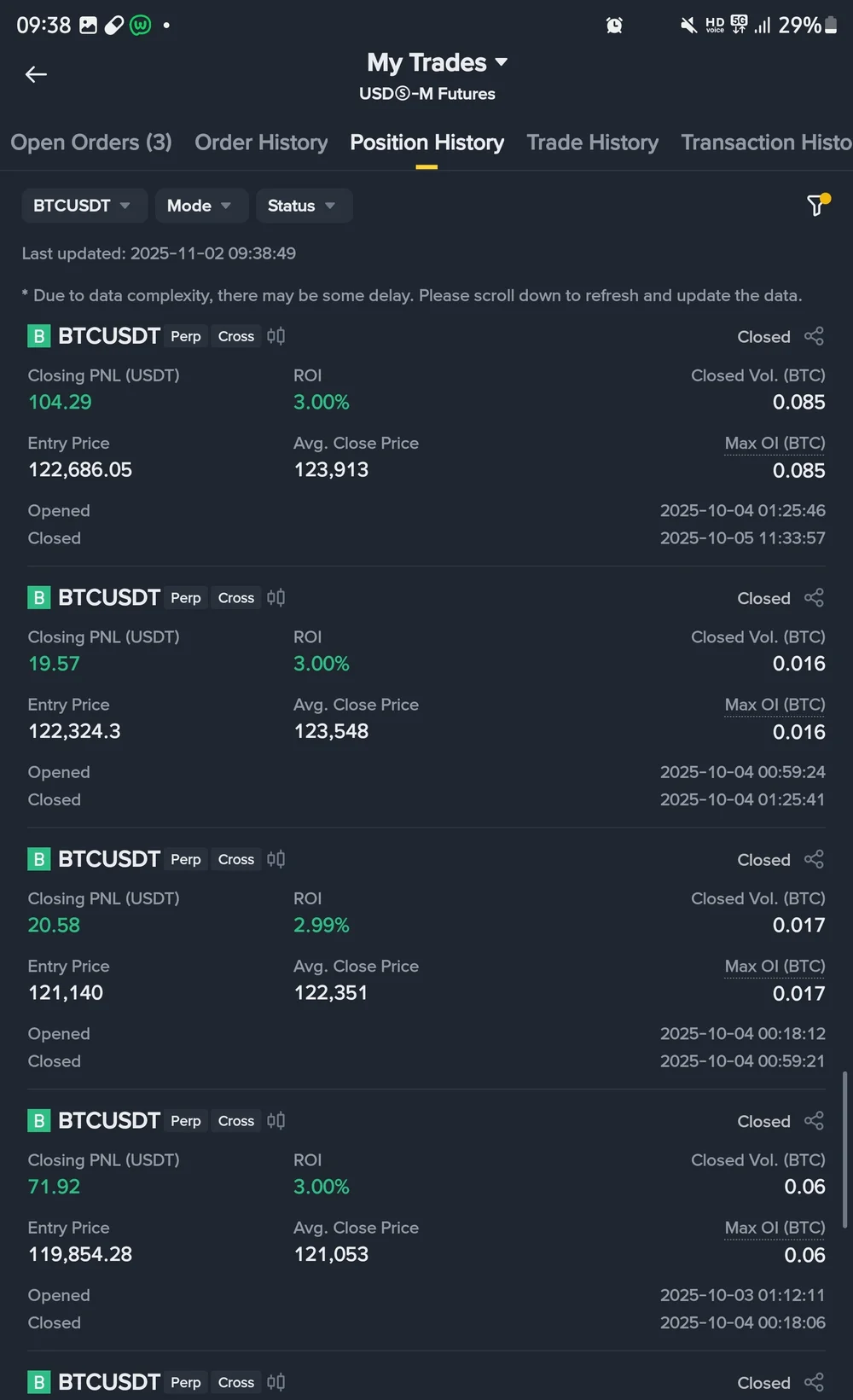Share the 71.92 PNL position

click(814, 1121)
